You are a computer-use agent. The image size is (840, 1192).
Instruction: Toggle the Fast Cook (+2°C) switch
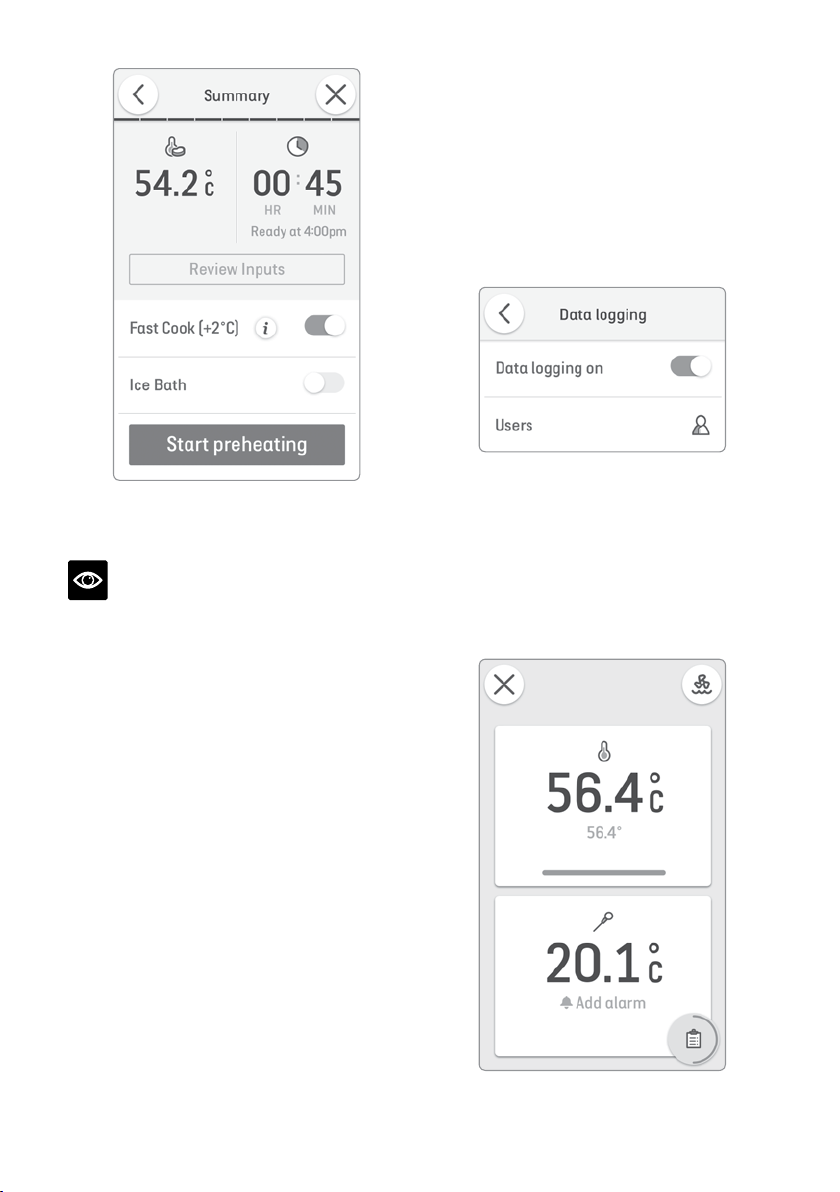(x=325, y=326)
